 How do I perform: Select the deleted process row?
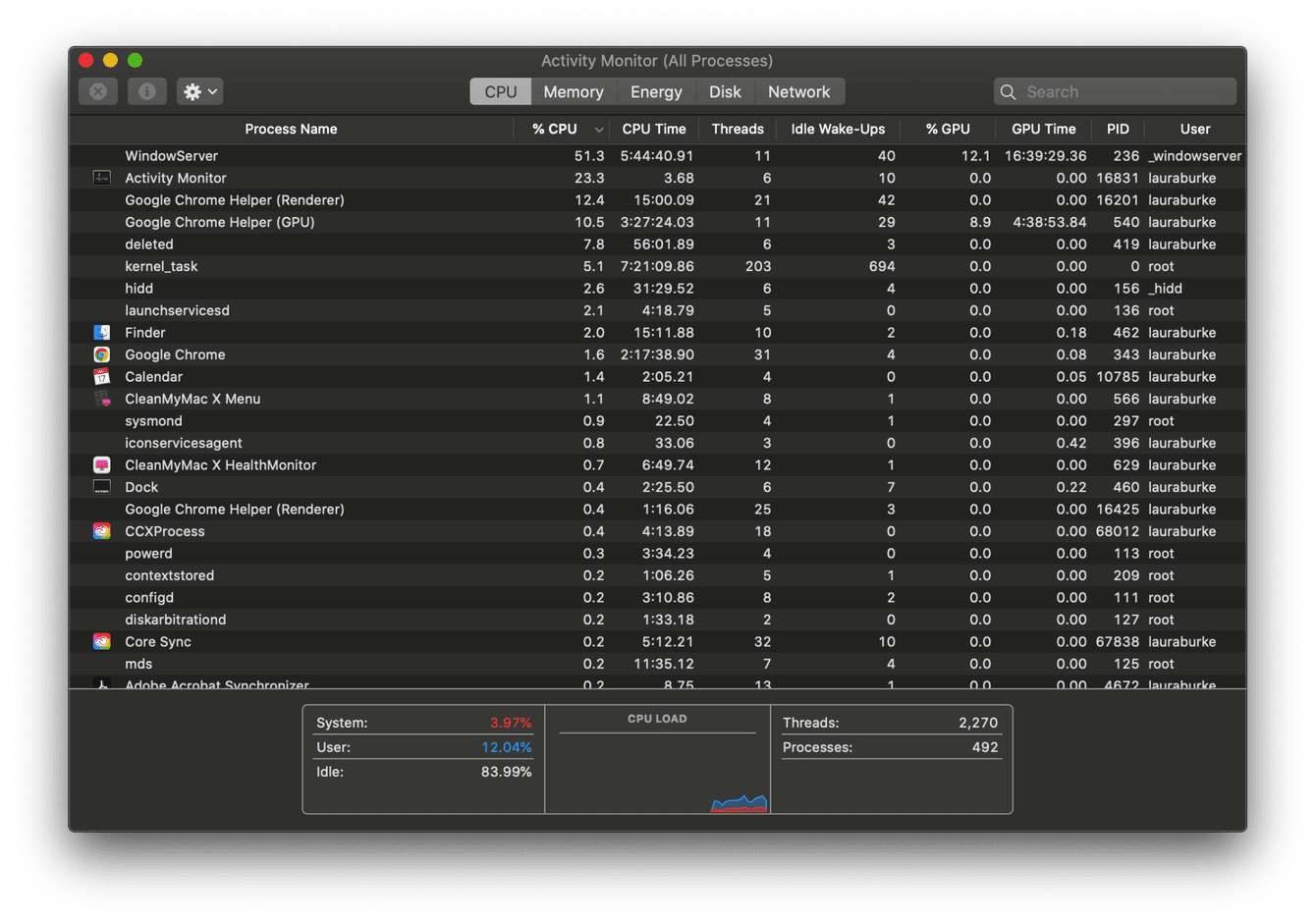coord(657,244)
